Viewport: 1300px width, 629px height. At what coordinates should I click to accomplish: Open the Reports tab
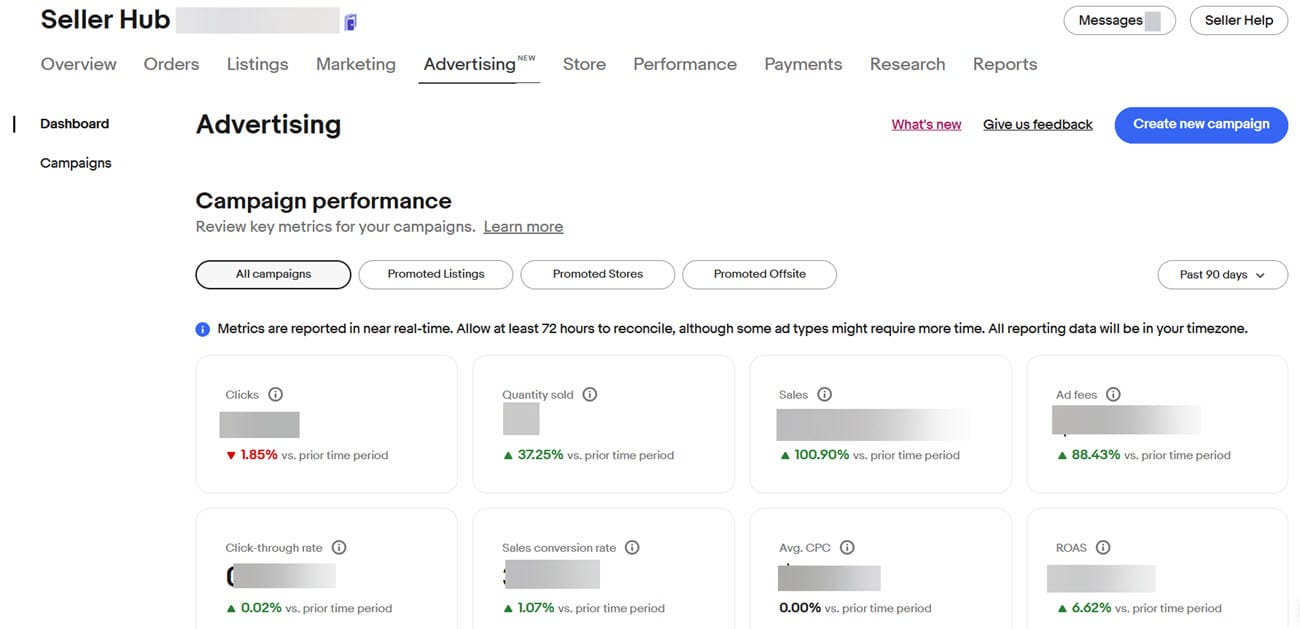[1005, 64]
